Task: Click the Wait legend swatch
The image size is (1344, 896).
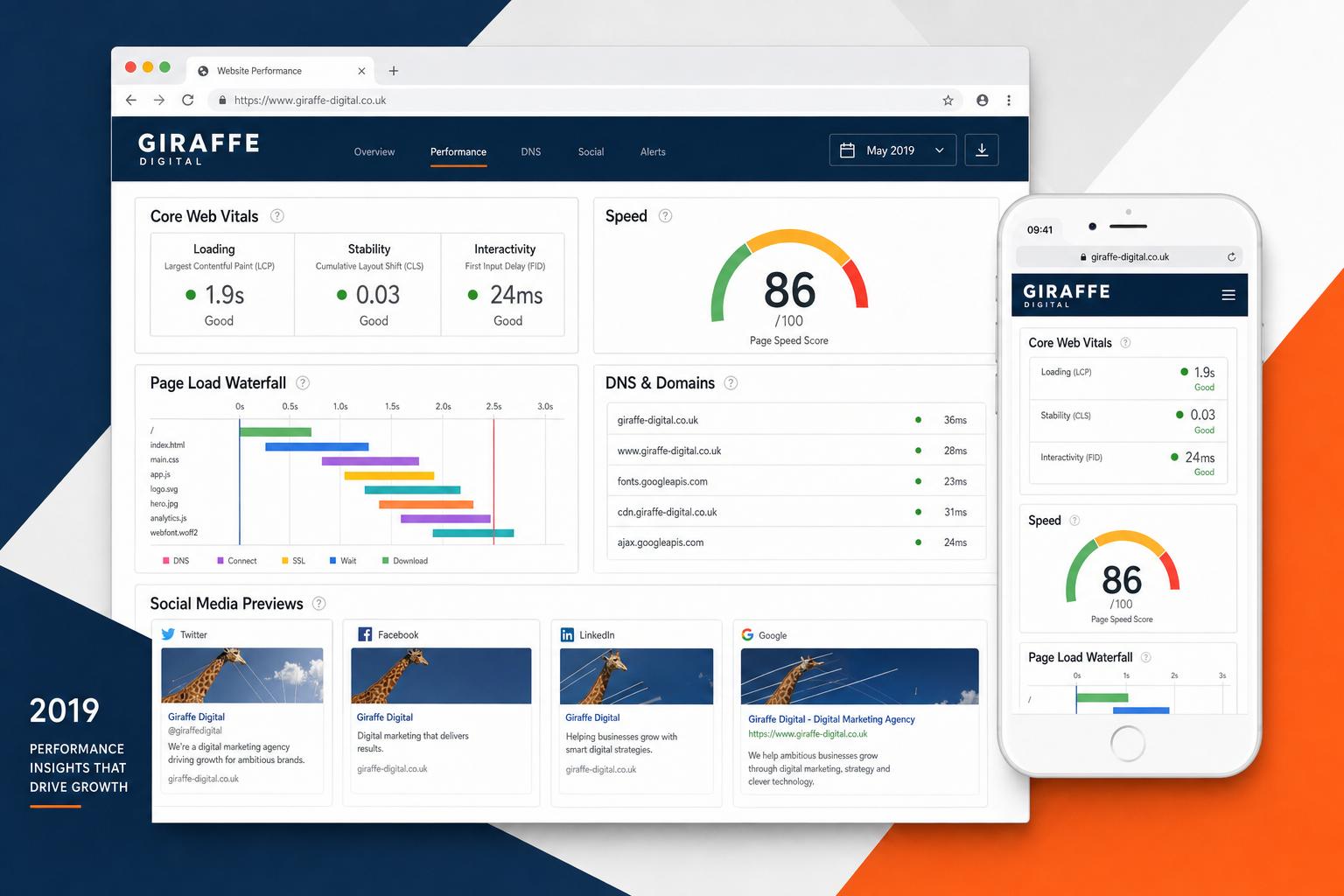Action: 332,561
